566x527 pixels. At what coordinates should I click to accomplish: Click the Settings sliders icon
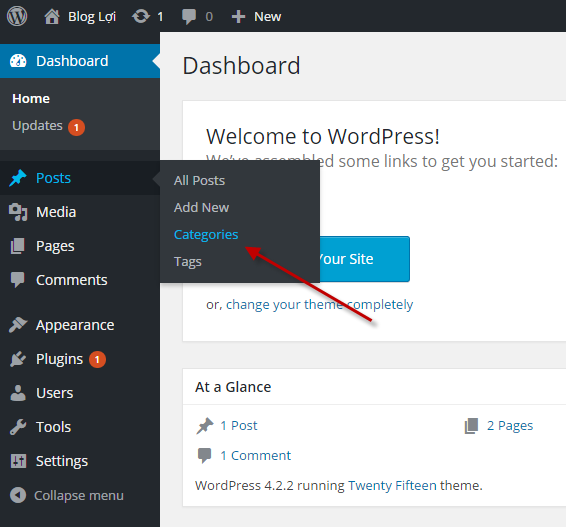[18, 461]
